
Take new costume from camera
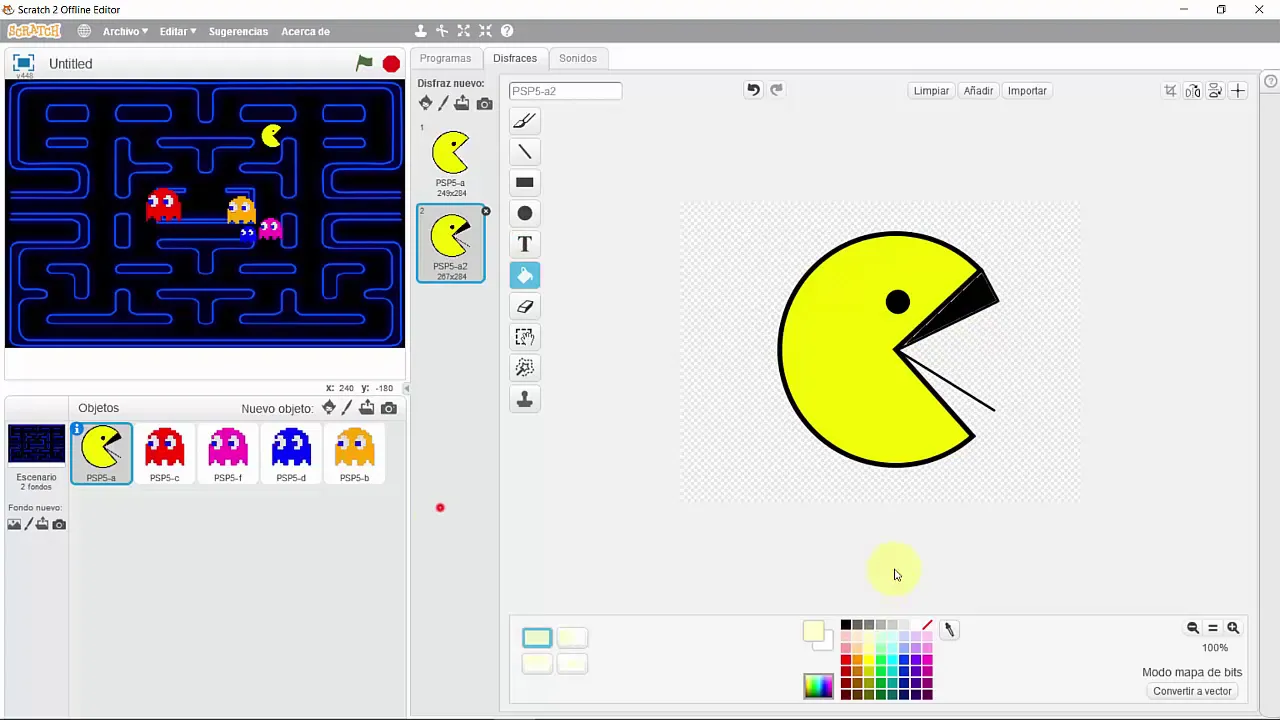(x=484, y=104)
